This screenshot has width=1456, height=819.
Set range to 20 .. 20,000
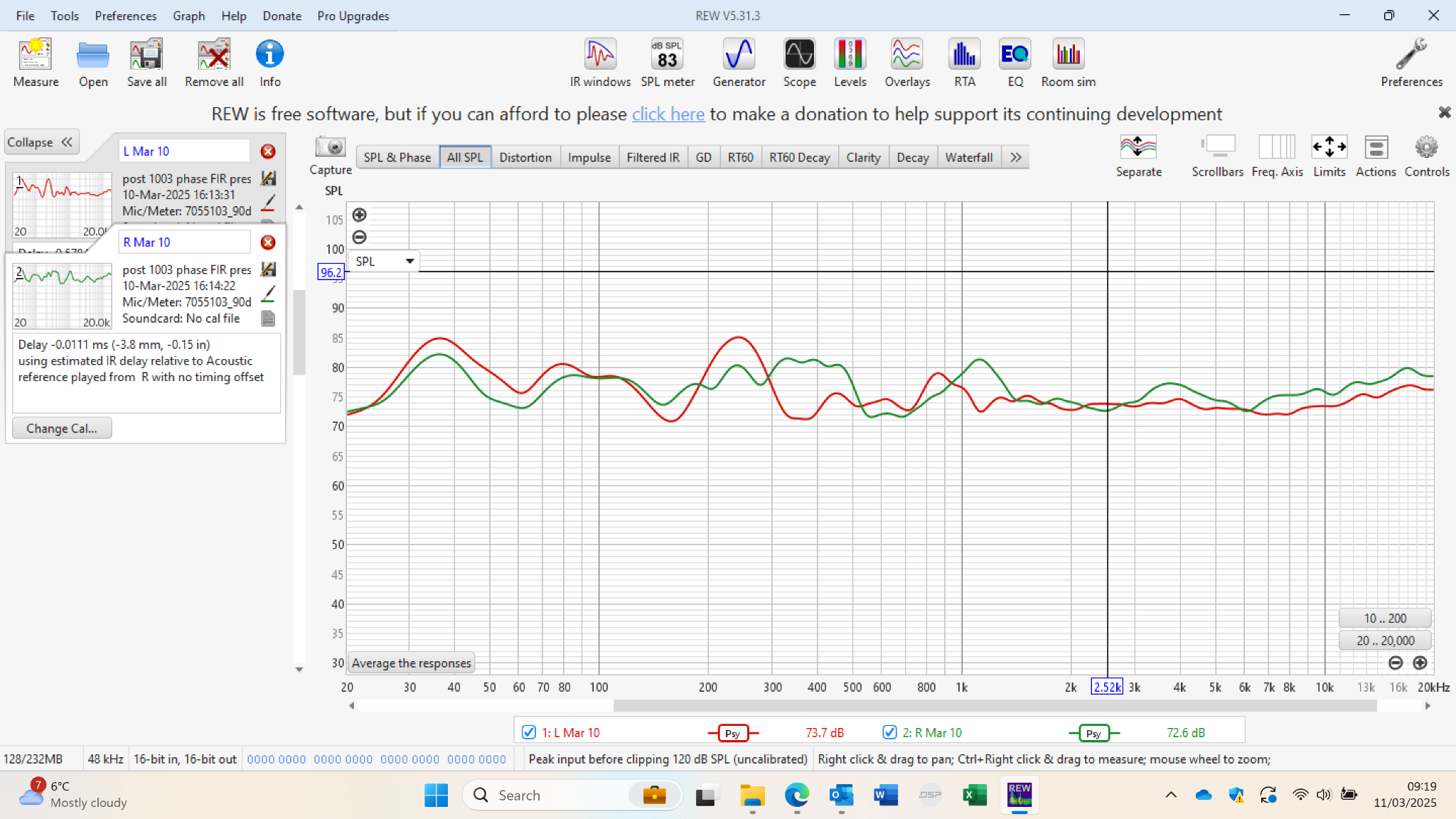pos(1384,640)
